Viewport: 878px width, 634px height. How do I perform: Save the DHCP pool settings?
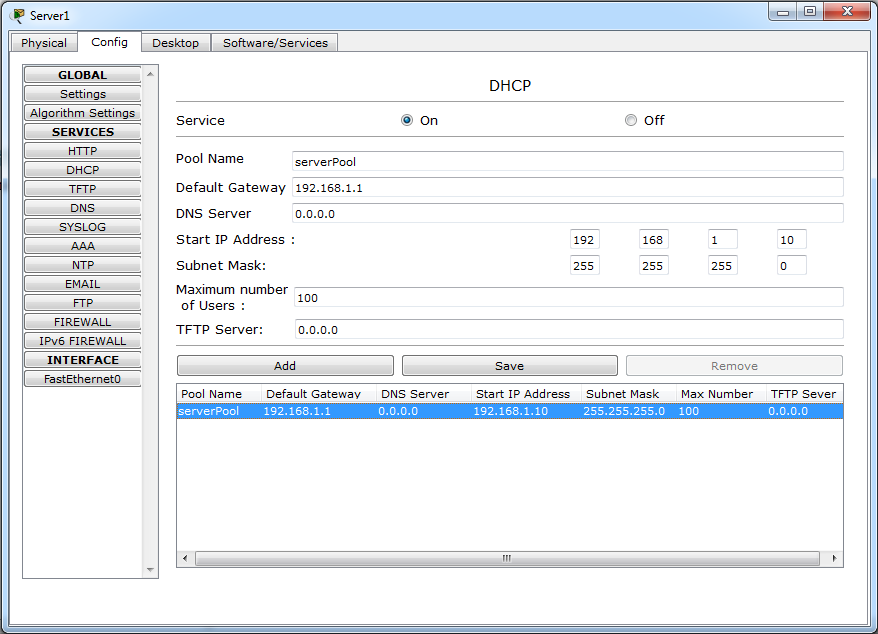click(509, 365)
